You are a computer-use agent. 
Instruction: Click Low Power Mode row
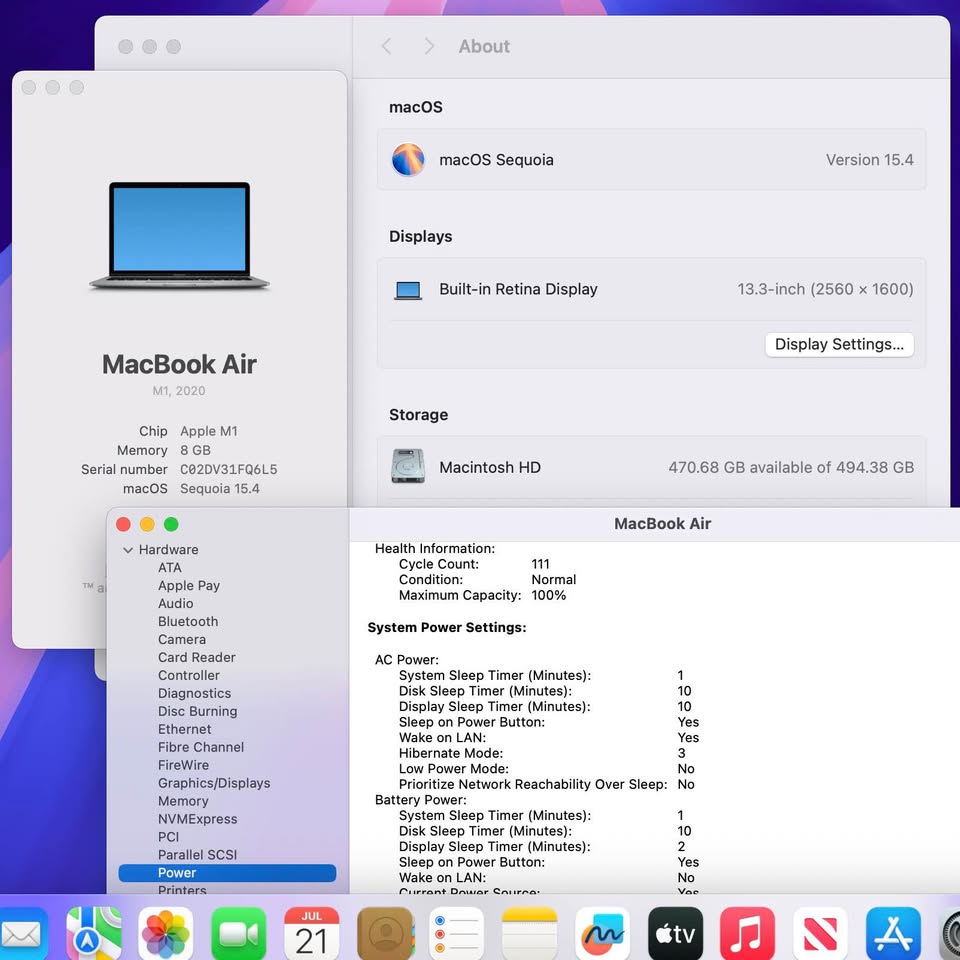[547, 768]
